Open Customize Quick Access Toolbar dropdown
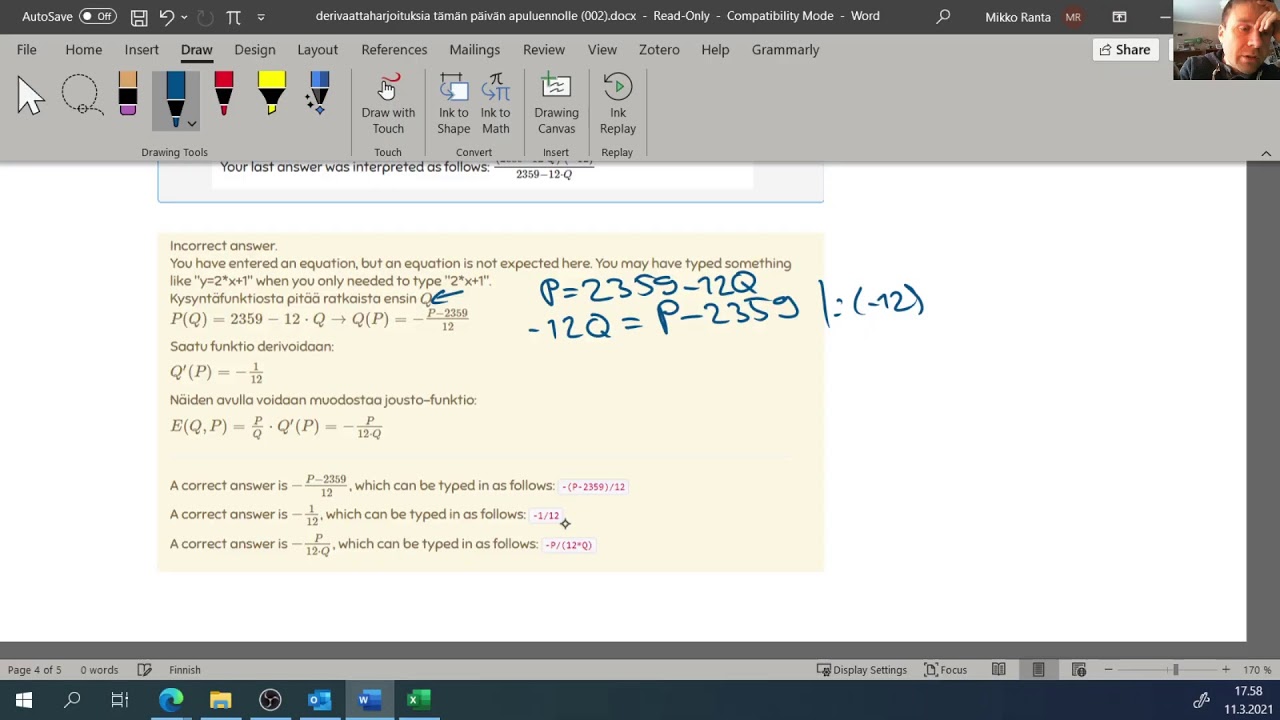Image resolution: width=1280 pixels, height=720 pixels. click(261, 17)
